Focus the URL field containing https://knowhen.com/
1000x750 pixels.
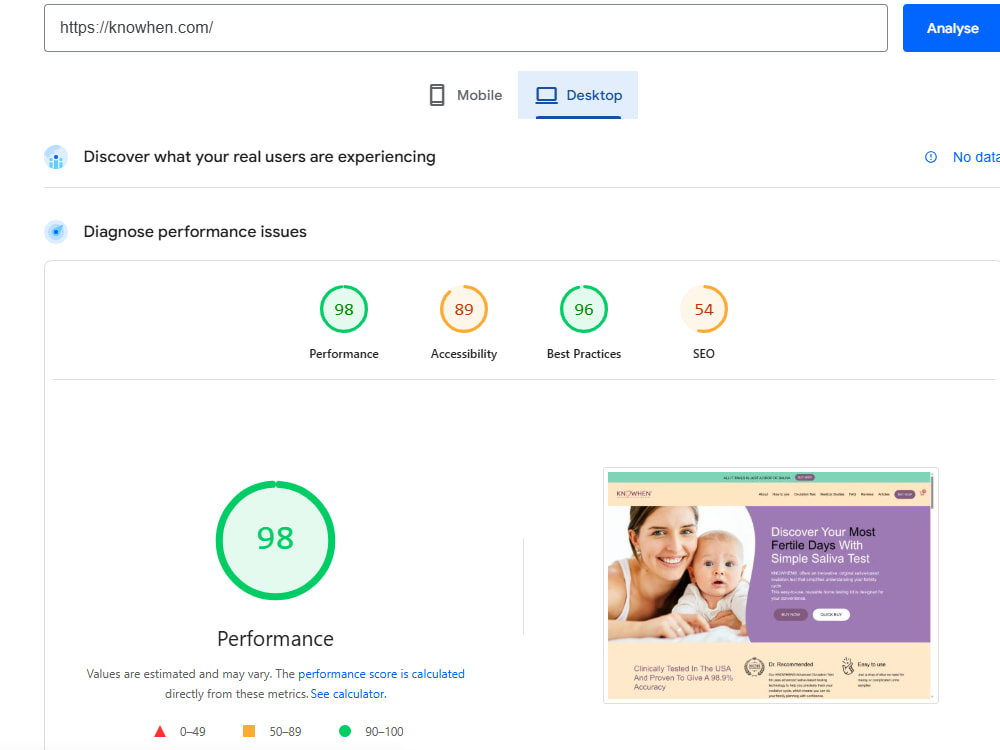click(x=466, y=28)
